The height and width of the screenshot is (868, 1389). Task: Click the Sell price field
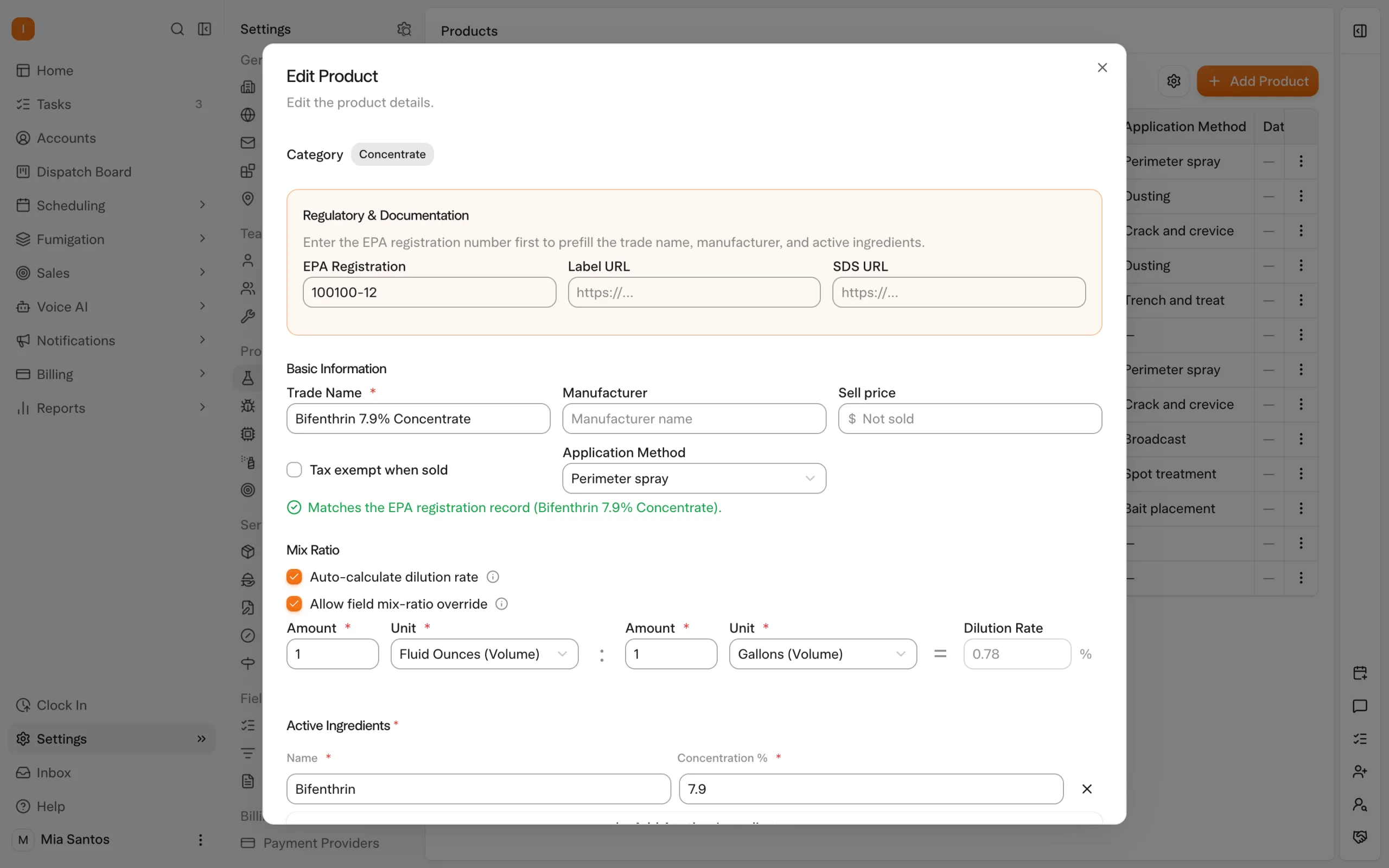970,418
